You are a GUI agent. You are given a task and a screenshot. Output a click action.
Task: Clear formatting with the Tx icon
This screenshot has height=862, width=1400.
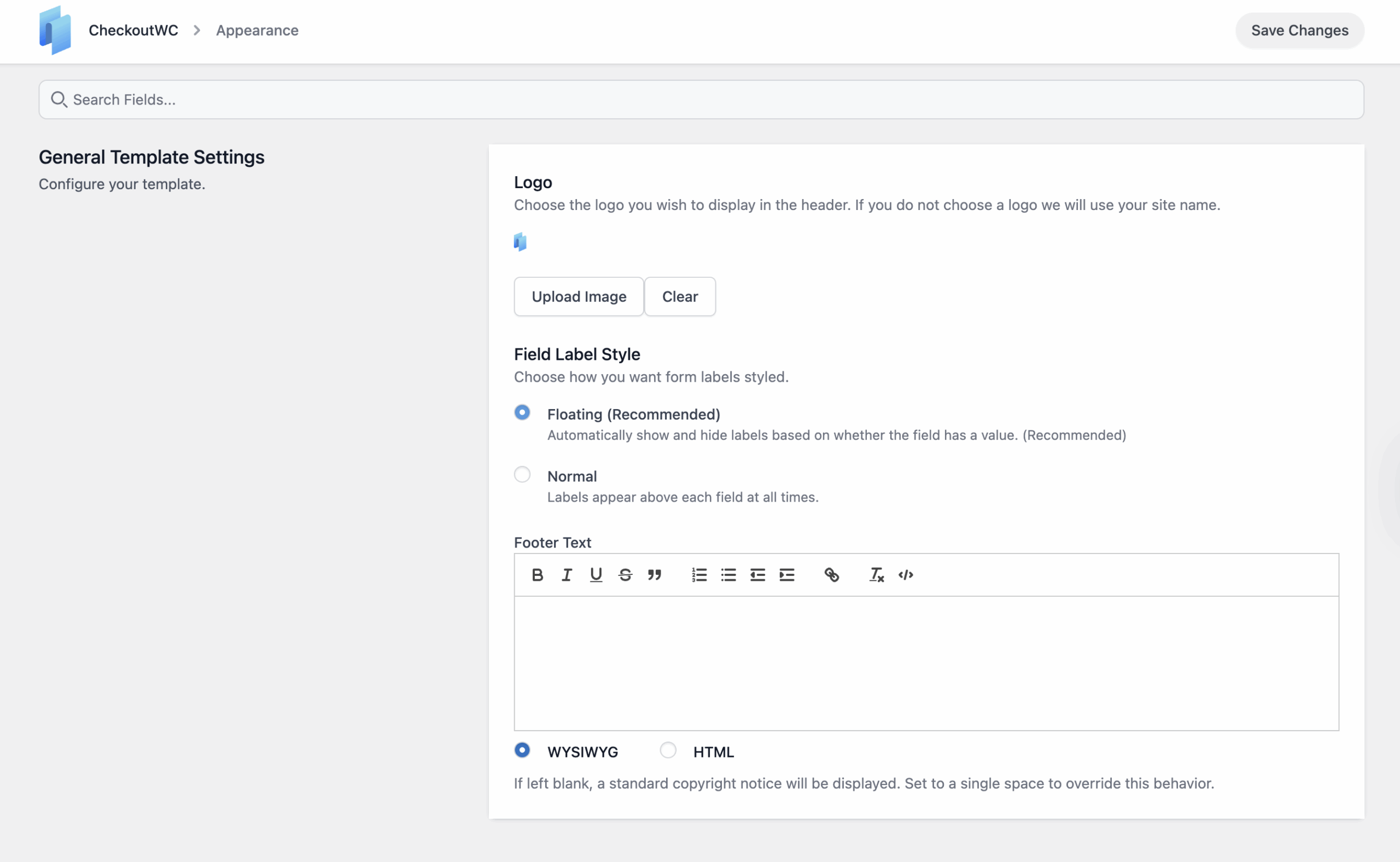pos(876,575)
